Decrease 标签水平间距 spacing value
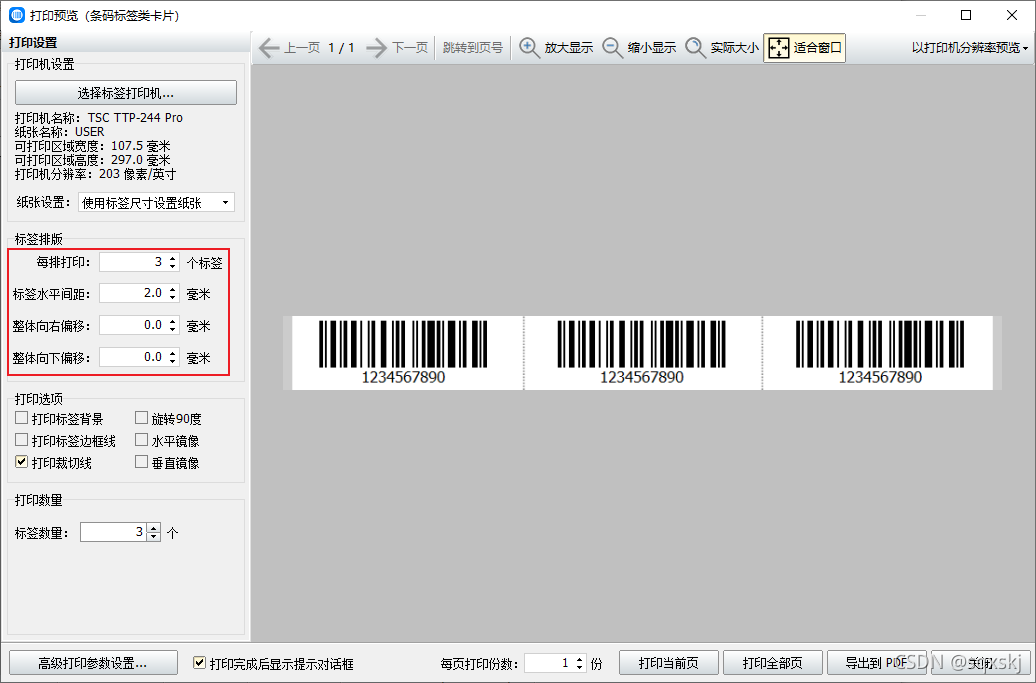 (x=172, y=297)
